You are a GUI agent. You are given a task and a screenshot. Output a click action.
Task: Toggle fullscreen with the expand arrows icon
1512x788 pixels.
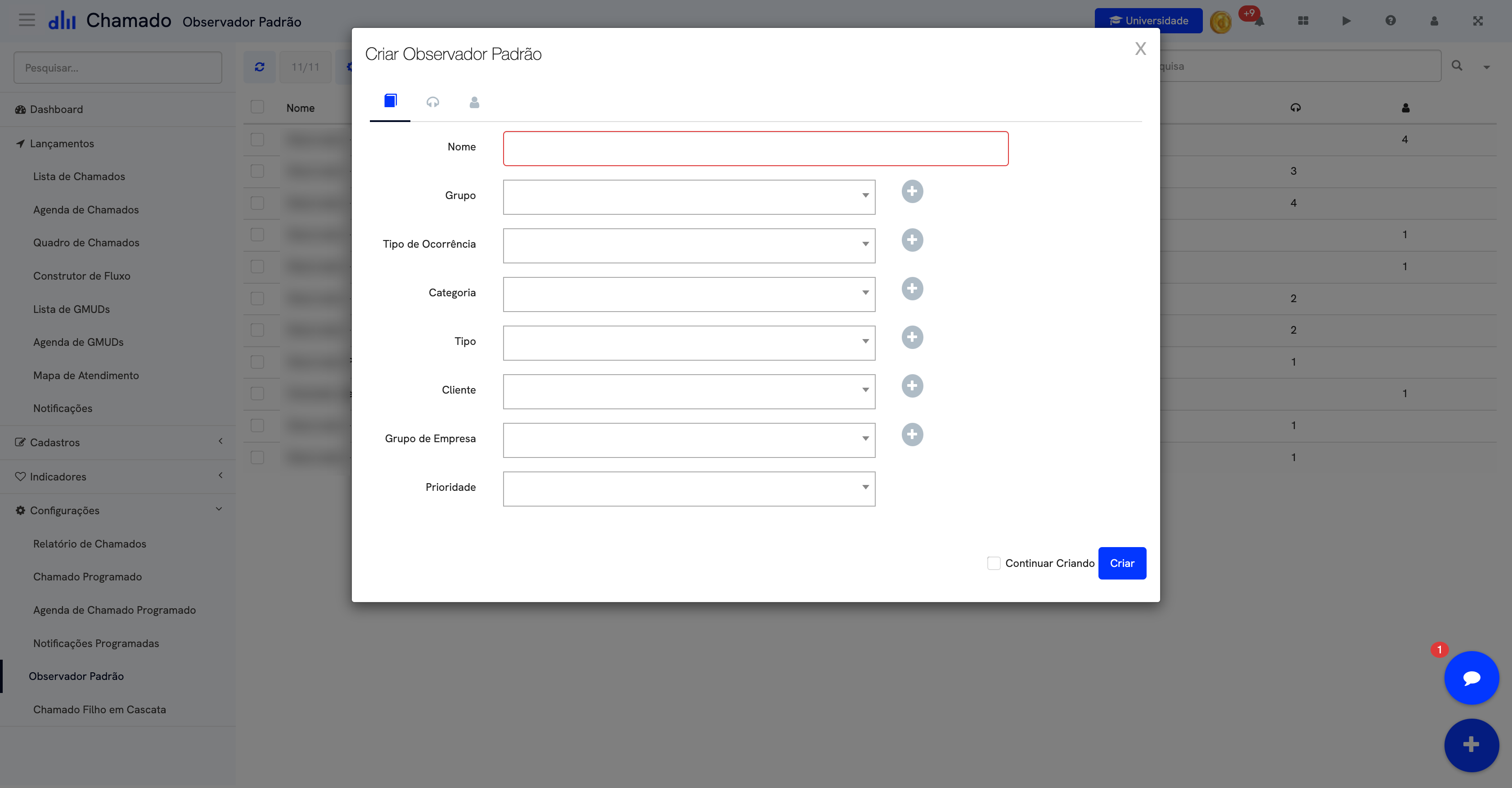pyautogui.click(x=1478, y=21)
